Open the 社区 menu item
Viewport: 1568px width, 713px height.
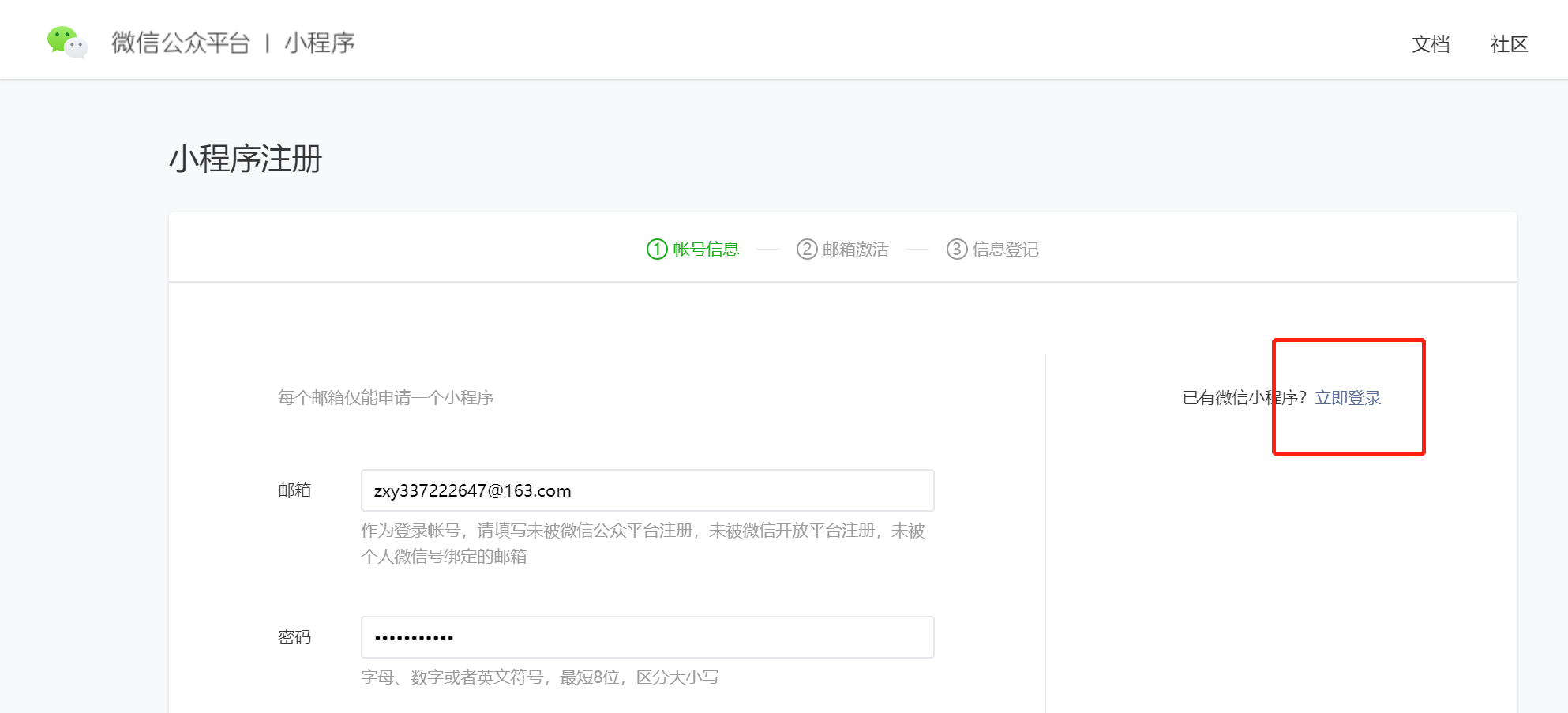coord(1509,44)
